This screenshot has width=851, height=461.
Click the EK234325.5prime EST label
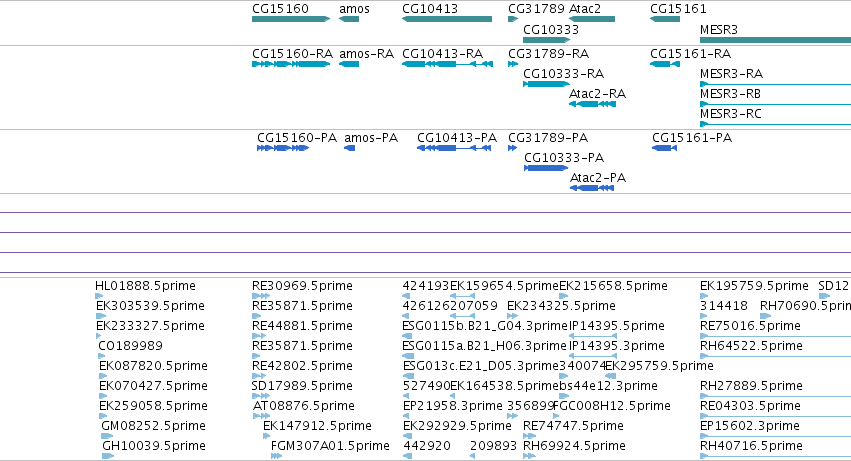[x=561, y=306]
